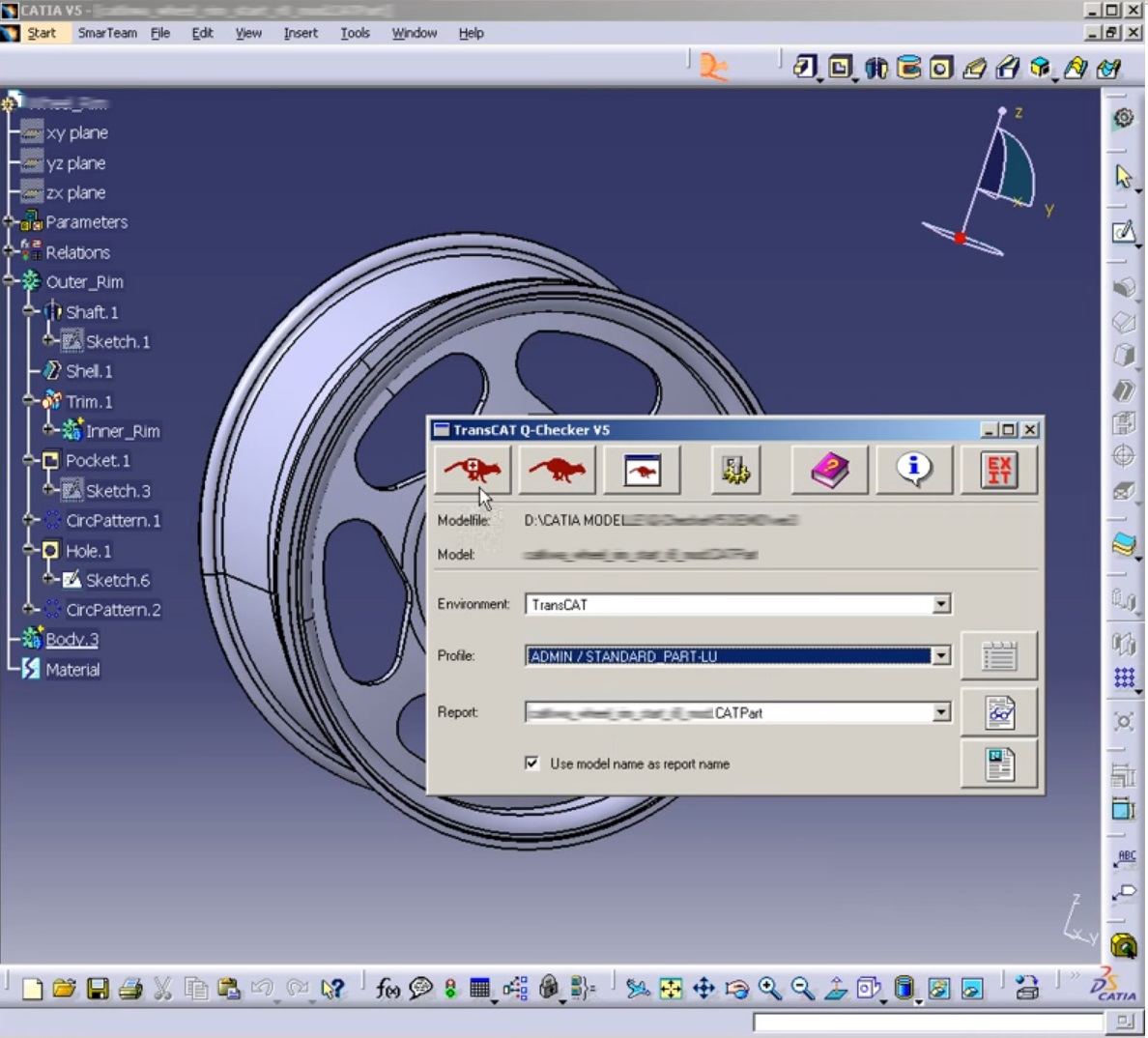The width and height of the screenshot is (1148, 1038).
Task: Open the Start menu
Action: pos(41,33)
